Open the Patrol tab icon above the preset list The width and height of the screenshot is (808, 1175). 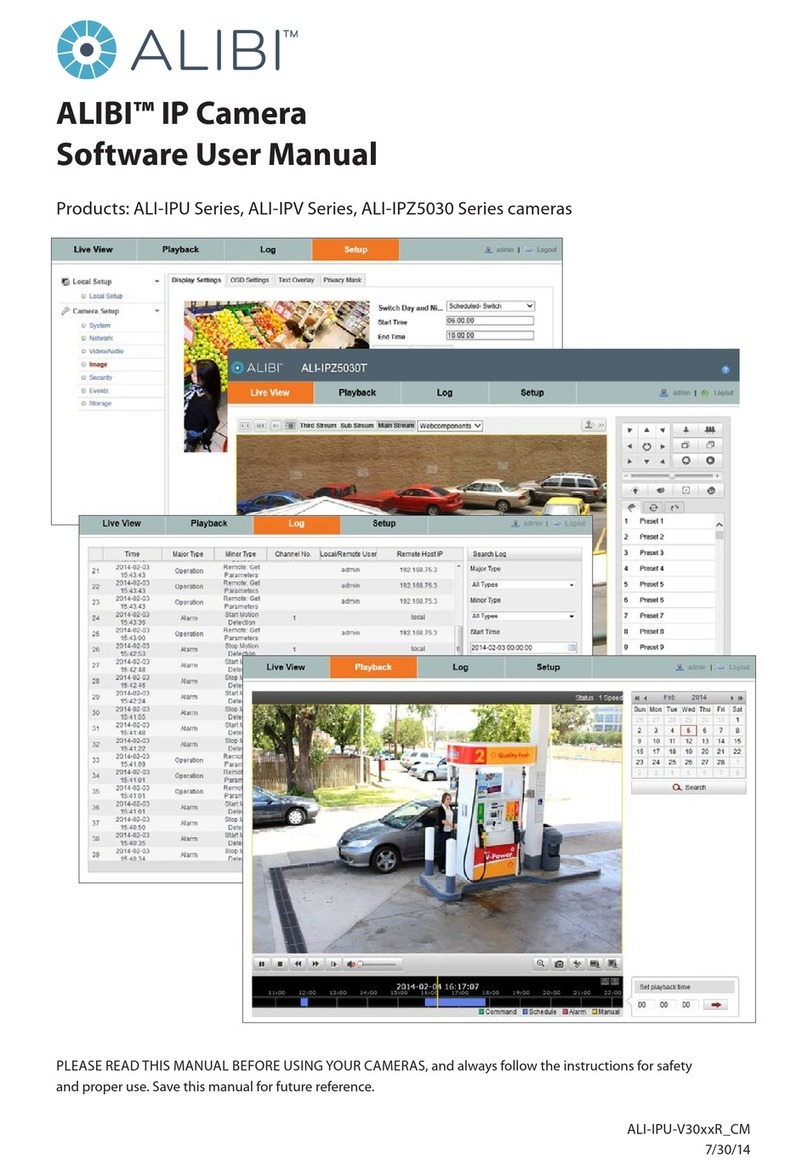653,507
